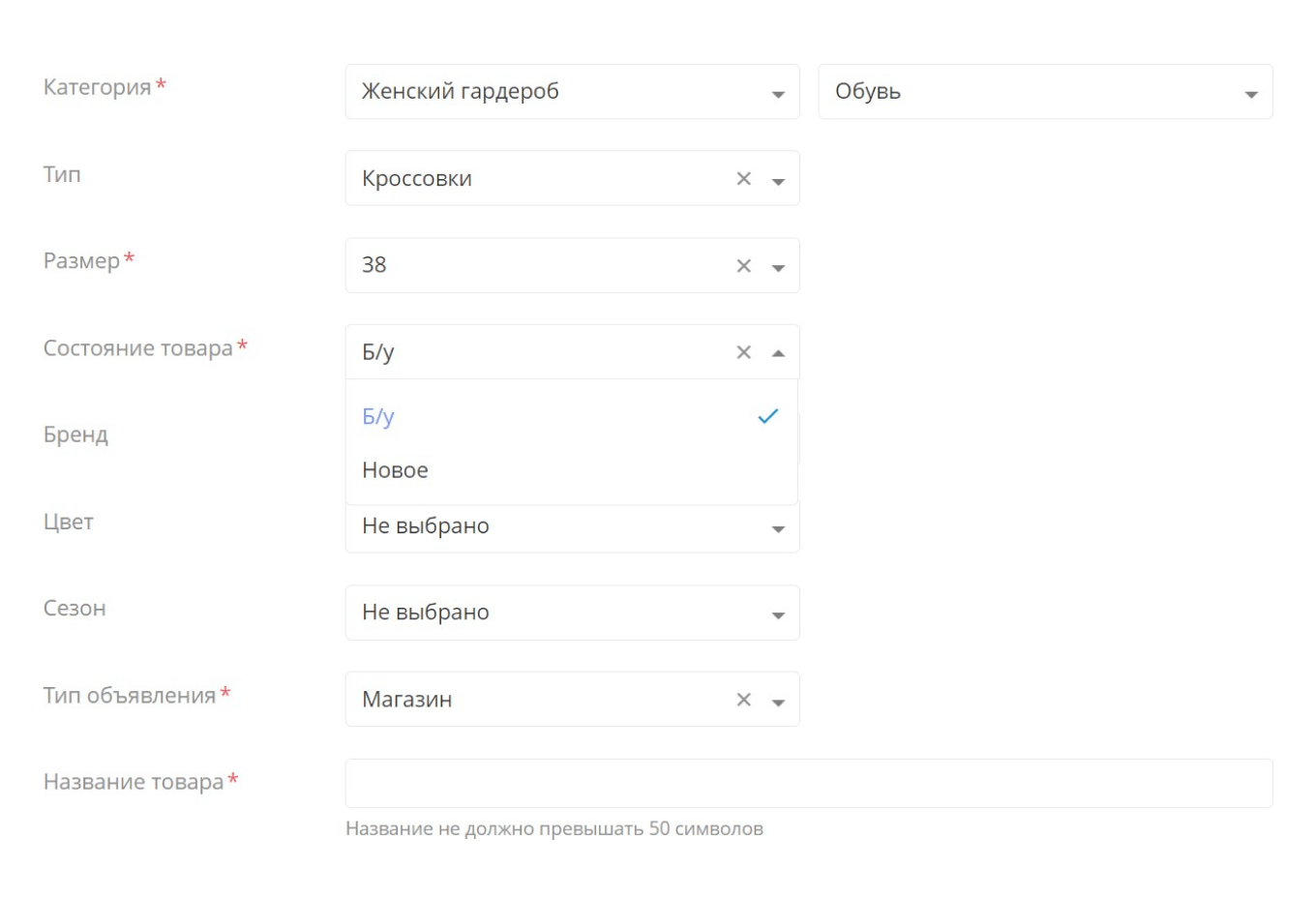Click the collapse arrow on condition dropdown
This screenshot has width=1316, height=899.
(777, 351)
